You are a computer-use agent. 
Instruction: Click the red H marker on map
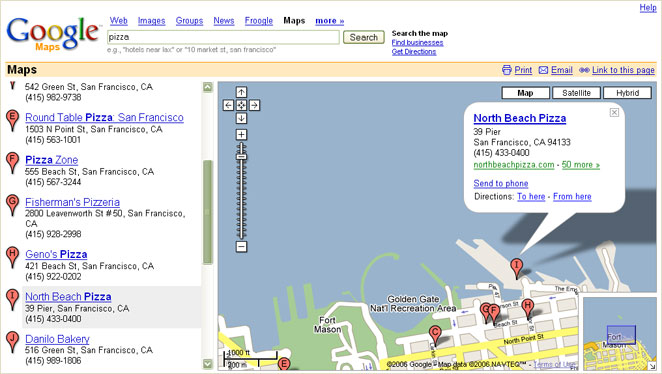[x=527, y=307]
